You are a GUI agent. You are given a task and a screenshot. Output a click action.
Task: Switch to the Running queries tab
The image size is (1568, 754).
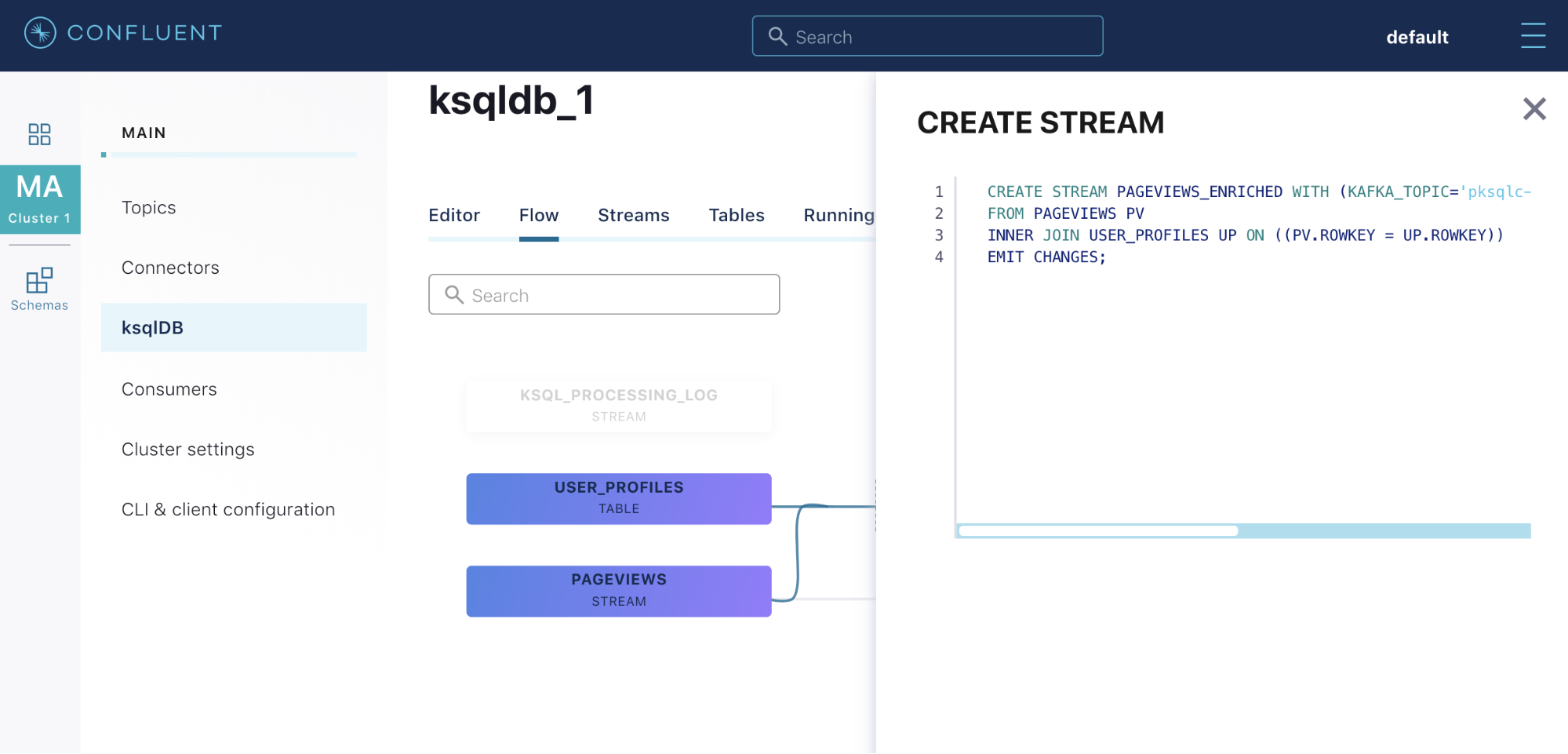pyautogui.click(x=839, y=215)
